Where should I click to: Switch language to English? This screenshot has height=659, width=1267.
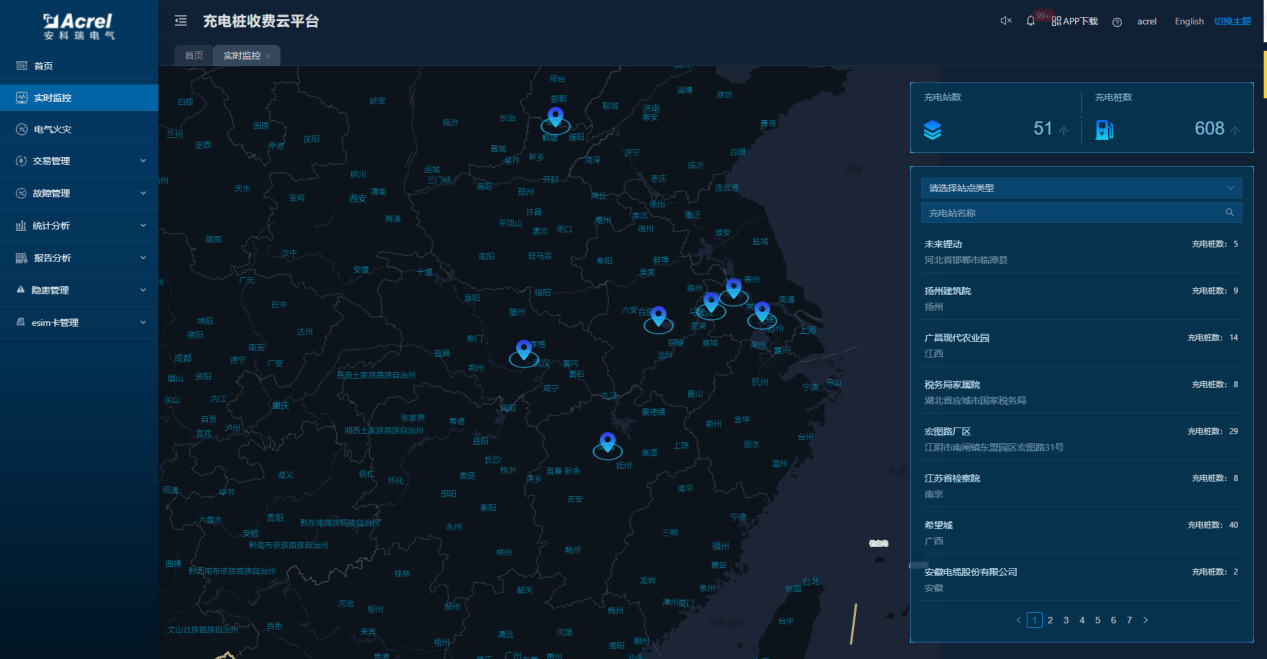coord(1189,21)
